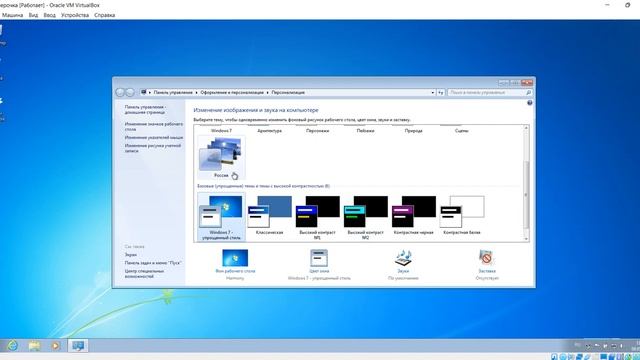Open Windows Explorer folder on taskbar
Viewport: 640px width, 360px height.
(34, 346)
